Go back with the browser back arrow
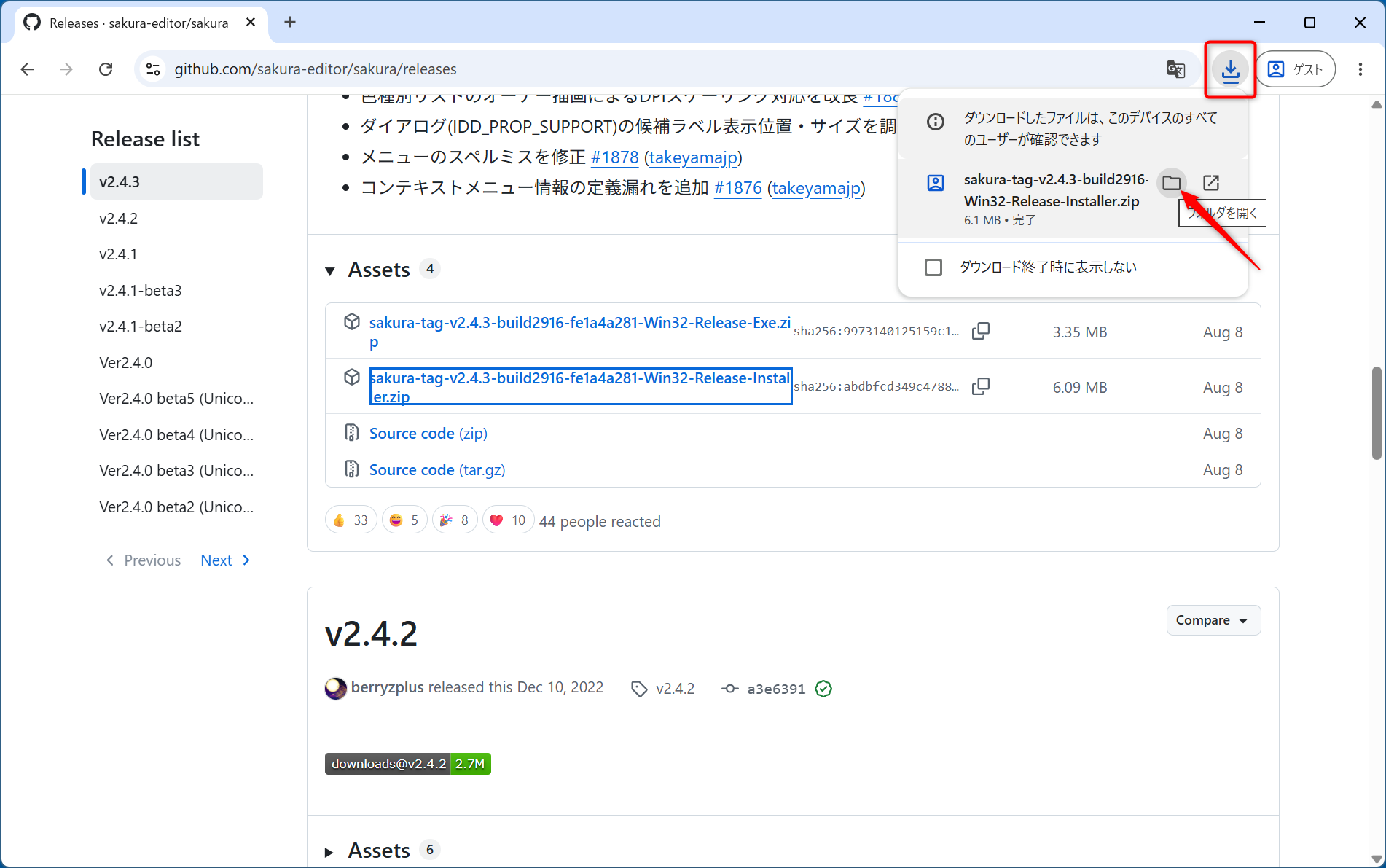The image size is (1386, 868). [27, 69]
